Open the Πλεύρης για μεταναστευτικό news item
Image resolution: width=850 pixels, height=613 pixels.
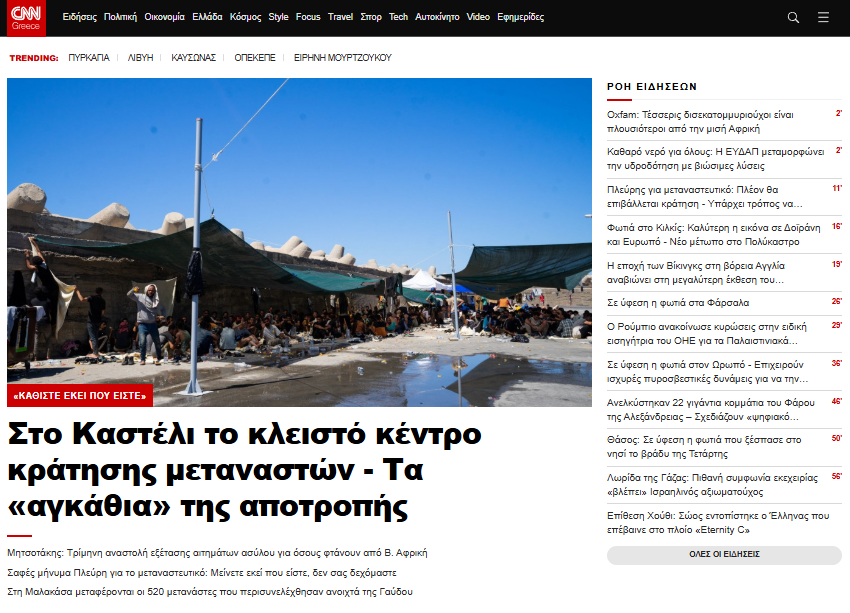tap(704, 197)
